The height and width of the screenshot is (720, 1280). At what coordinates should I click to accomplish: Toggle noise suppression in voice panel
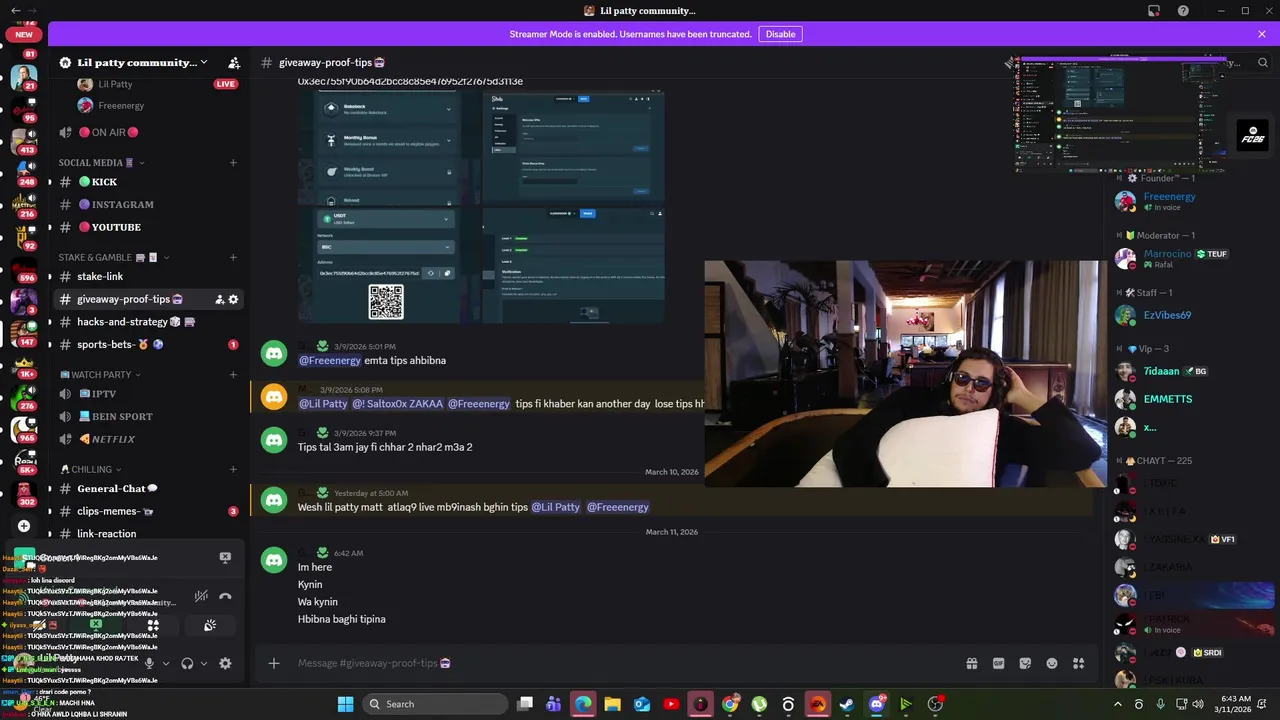pos(201,596)
